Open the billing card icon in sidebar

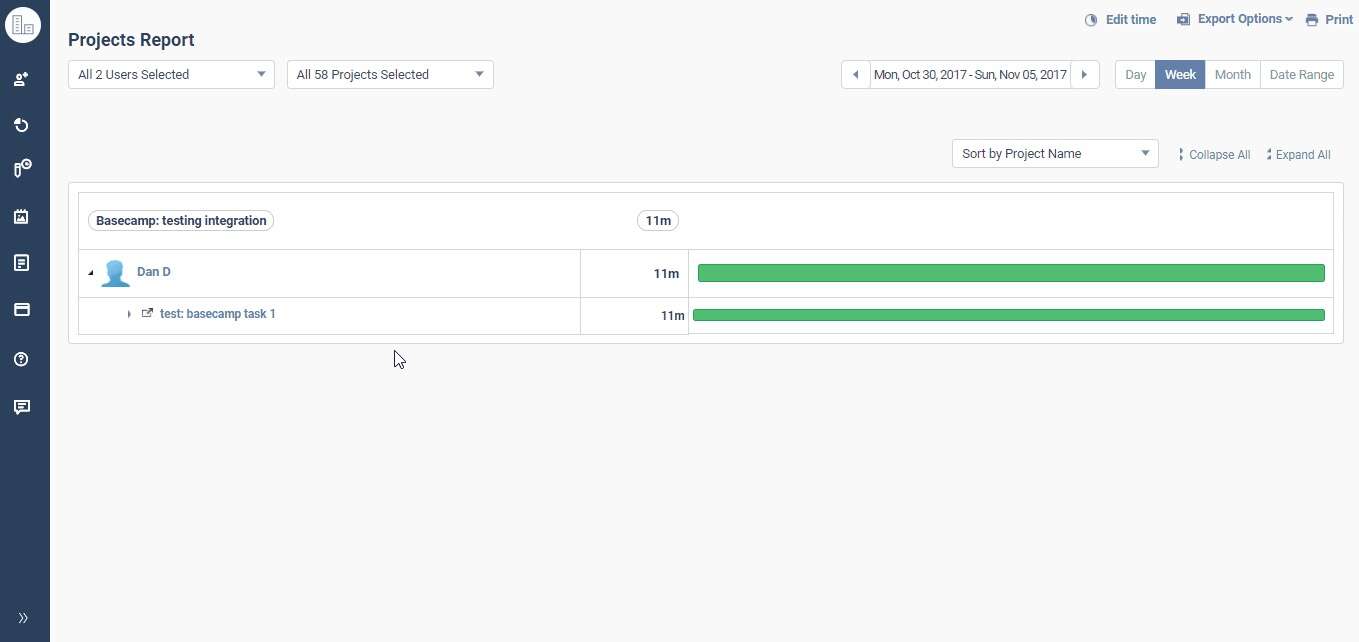coord(21,310)
